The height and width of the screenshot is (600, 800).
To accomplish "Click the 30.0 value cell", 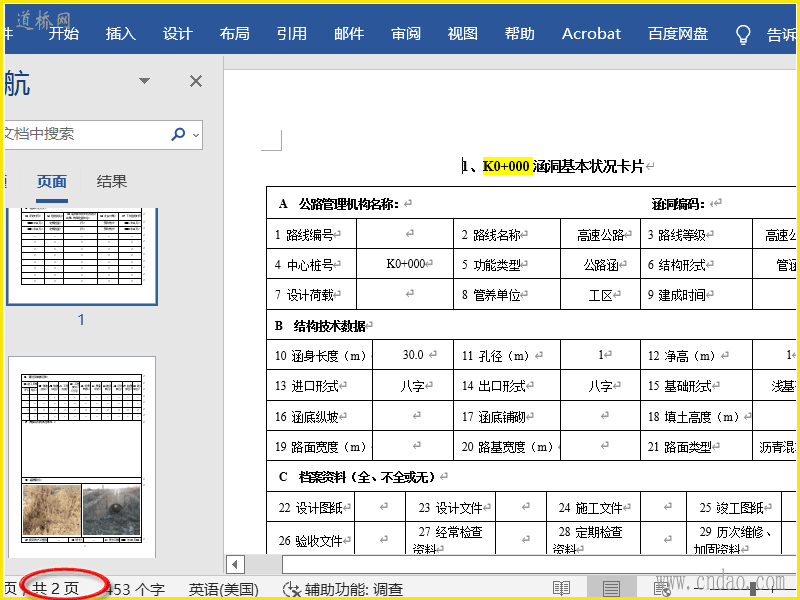I will tap(413, 355).
